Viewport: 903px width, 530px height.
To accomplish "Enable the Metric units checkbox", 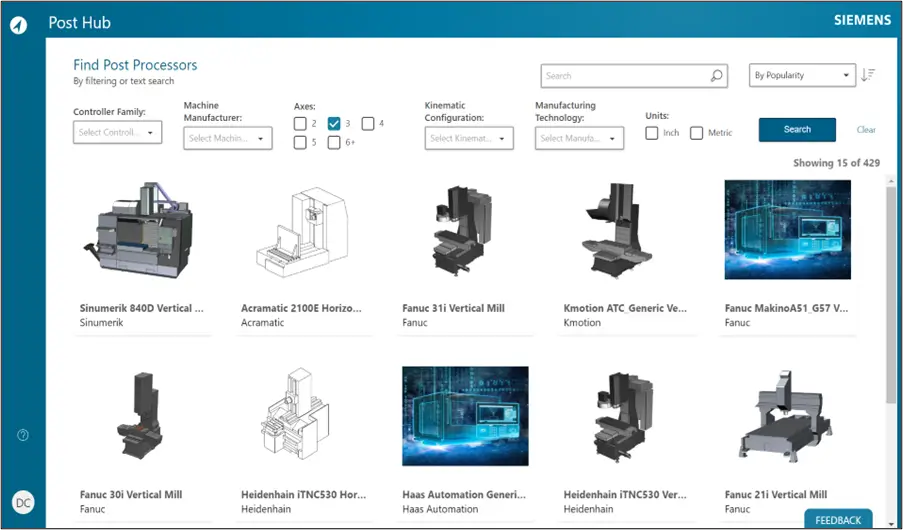I will [696, 133].
